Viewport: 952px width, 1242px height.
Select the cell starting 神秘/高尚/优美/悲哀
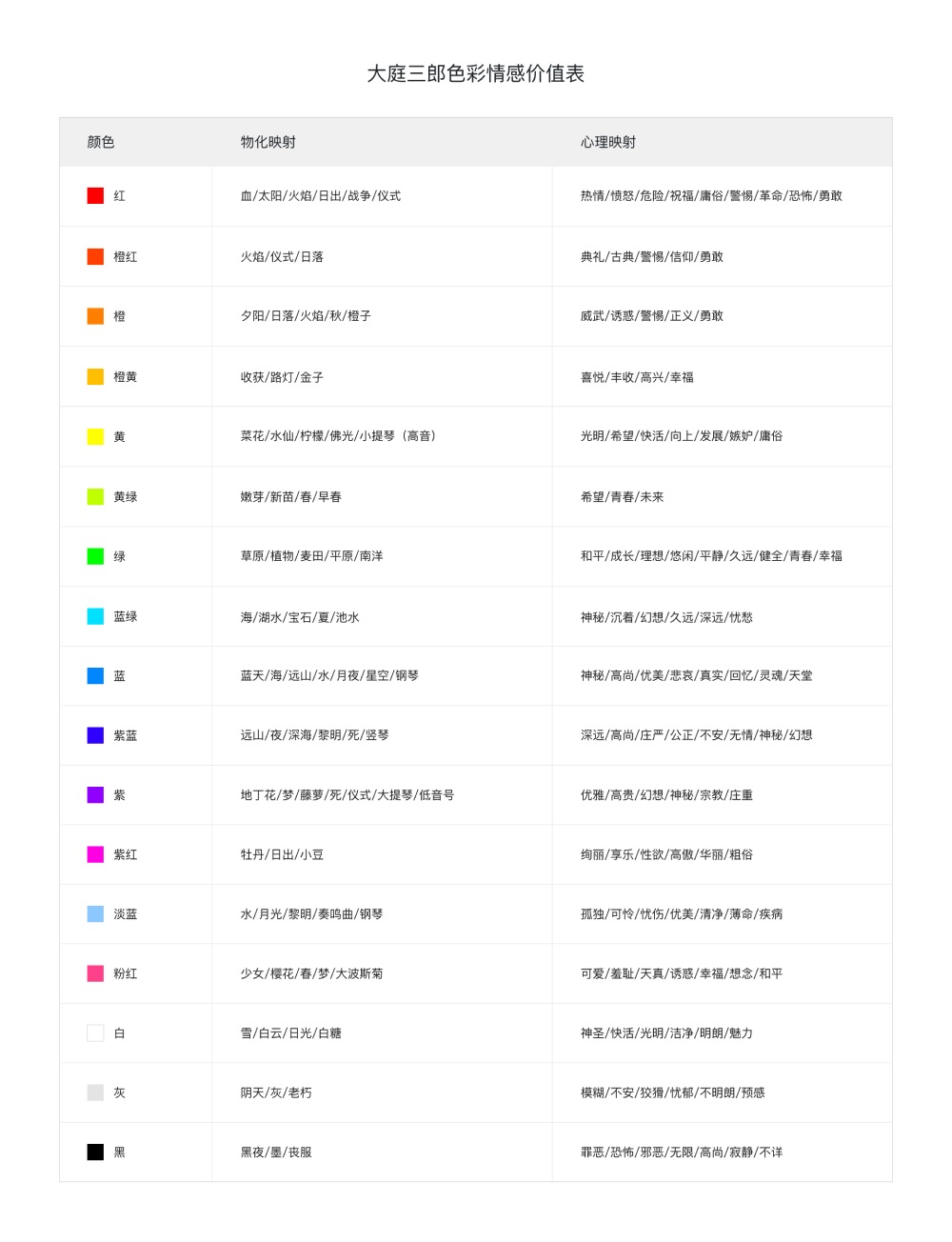722,675
